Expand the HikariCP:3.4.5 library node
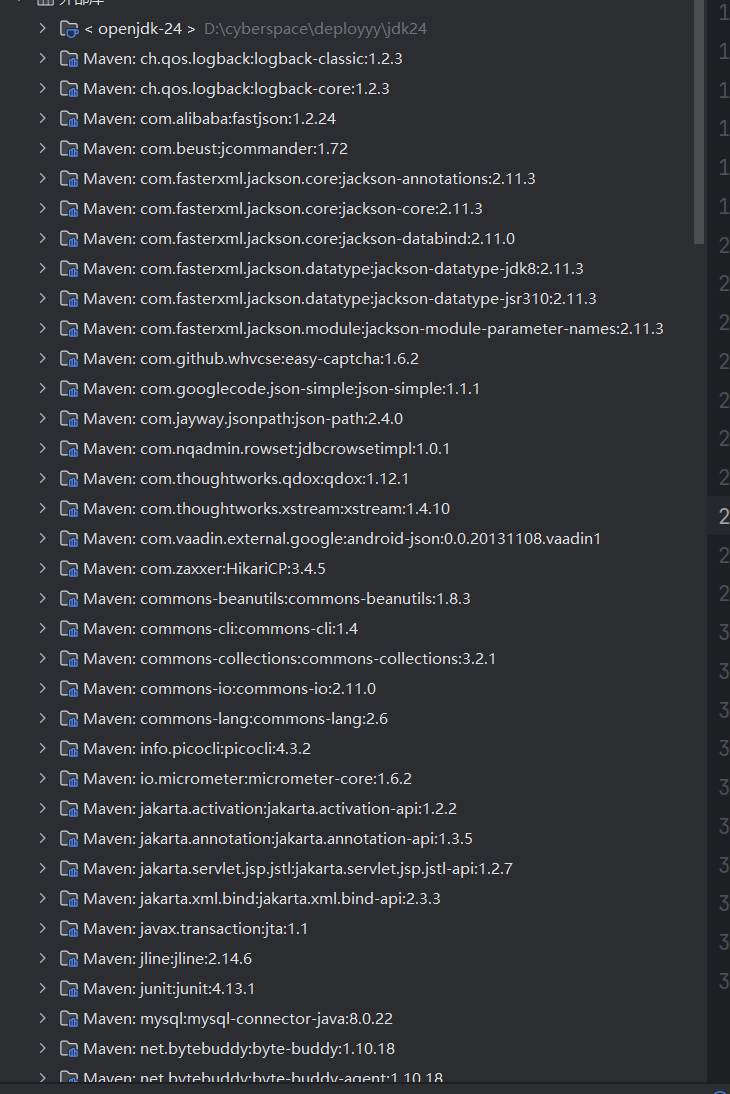Screen dimensions: 730x1094 coord(43,569)
